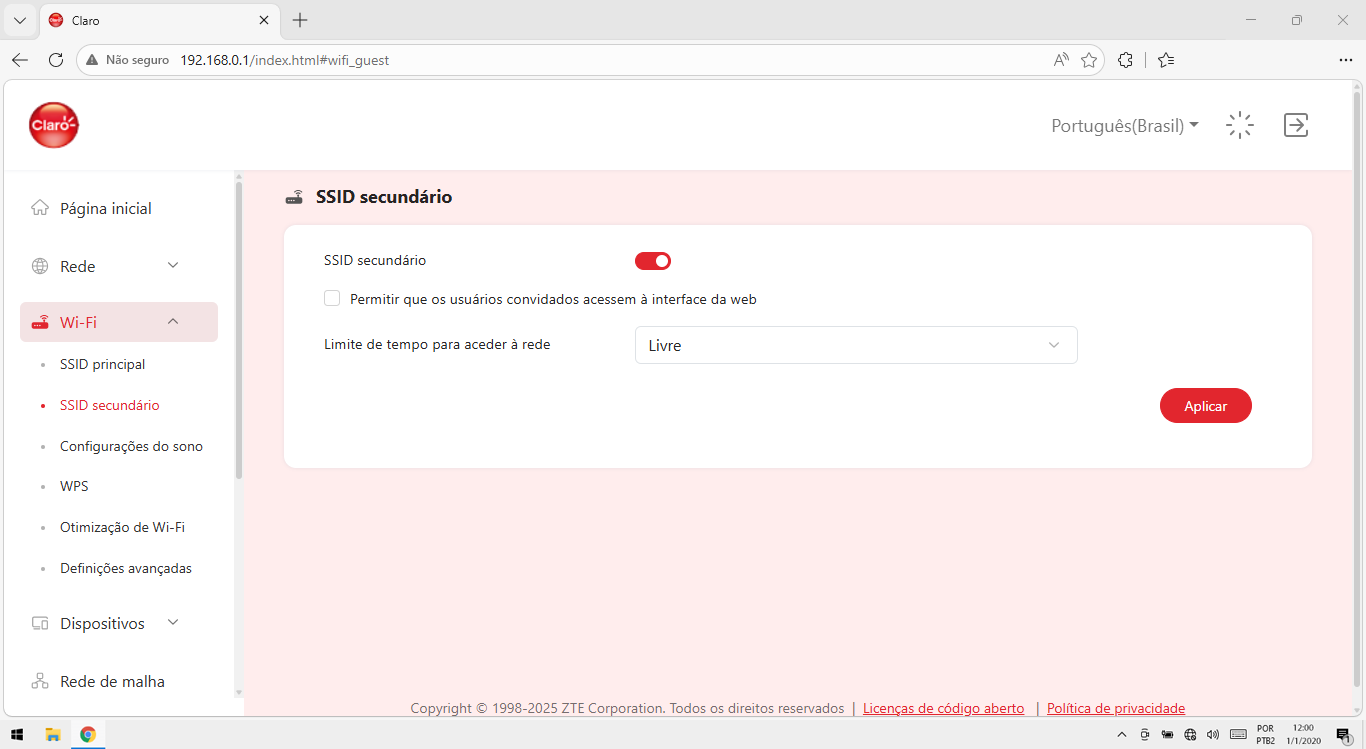Click the Read aloud icon in the address bar
The image size is (1366, 749).
click(x=1061, y=60)
